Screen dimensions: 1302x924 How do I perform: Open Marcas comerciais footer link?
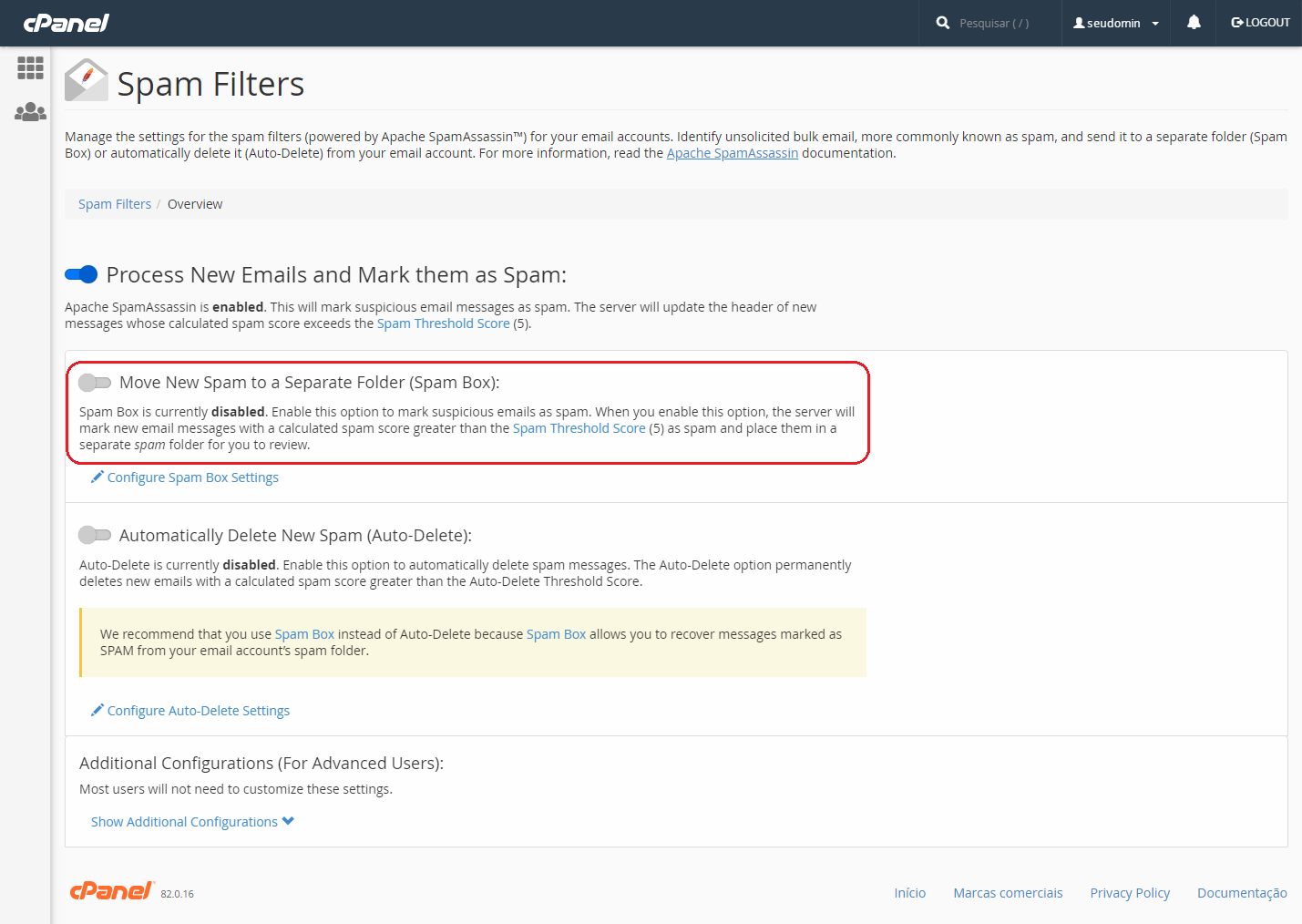tap(1008, 893)
